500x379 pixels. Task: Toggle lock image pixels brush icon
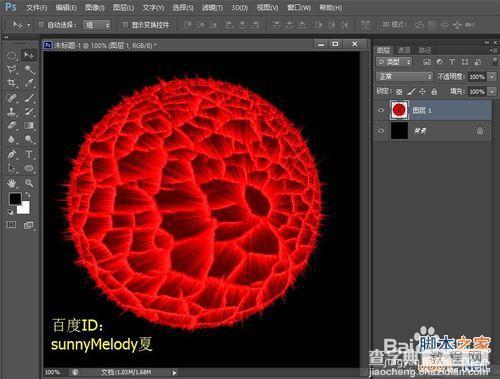point(411,91)
